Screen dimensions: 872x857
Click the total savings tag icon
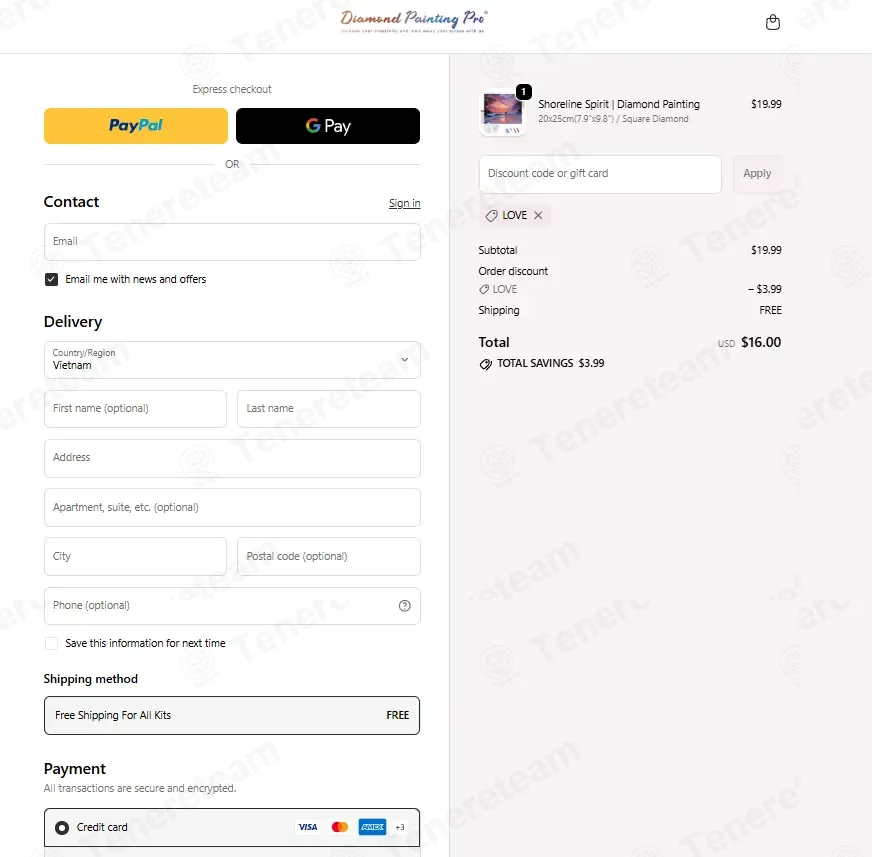point(485,364)
